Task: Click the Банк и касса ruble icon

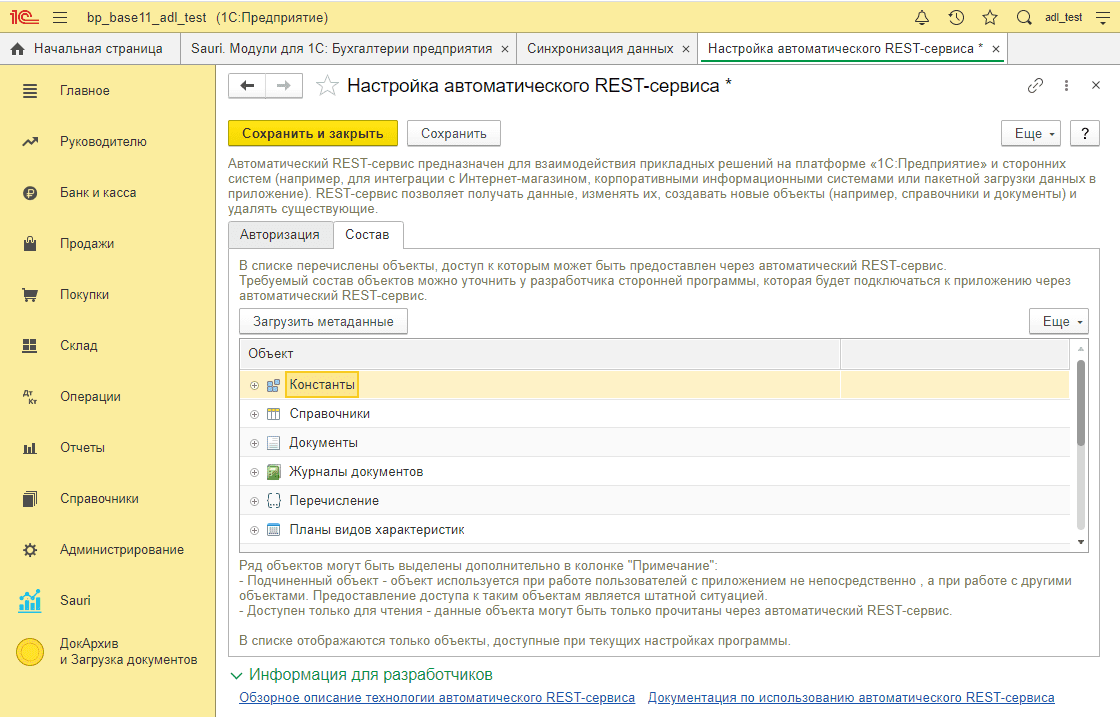Action: pyautogui.click(x=30, y=193)
